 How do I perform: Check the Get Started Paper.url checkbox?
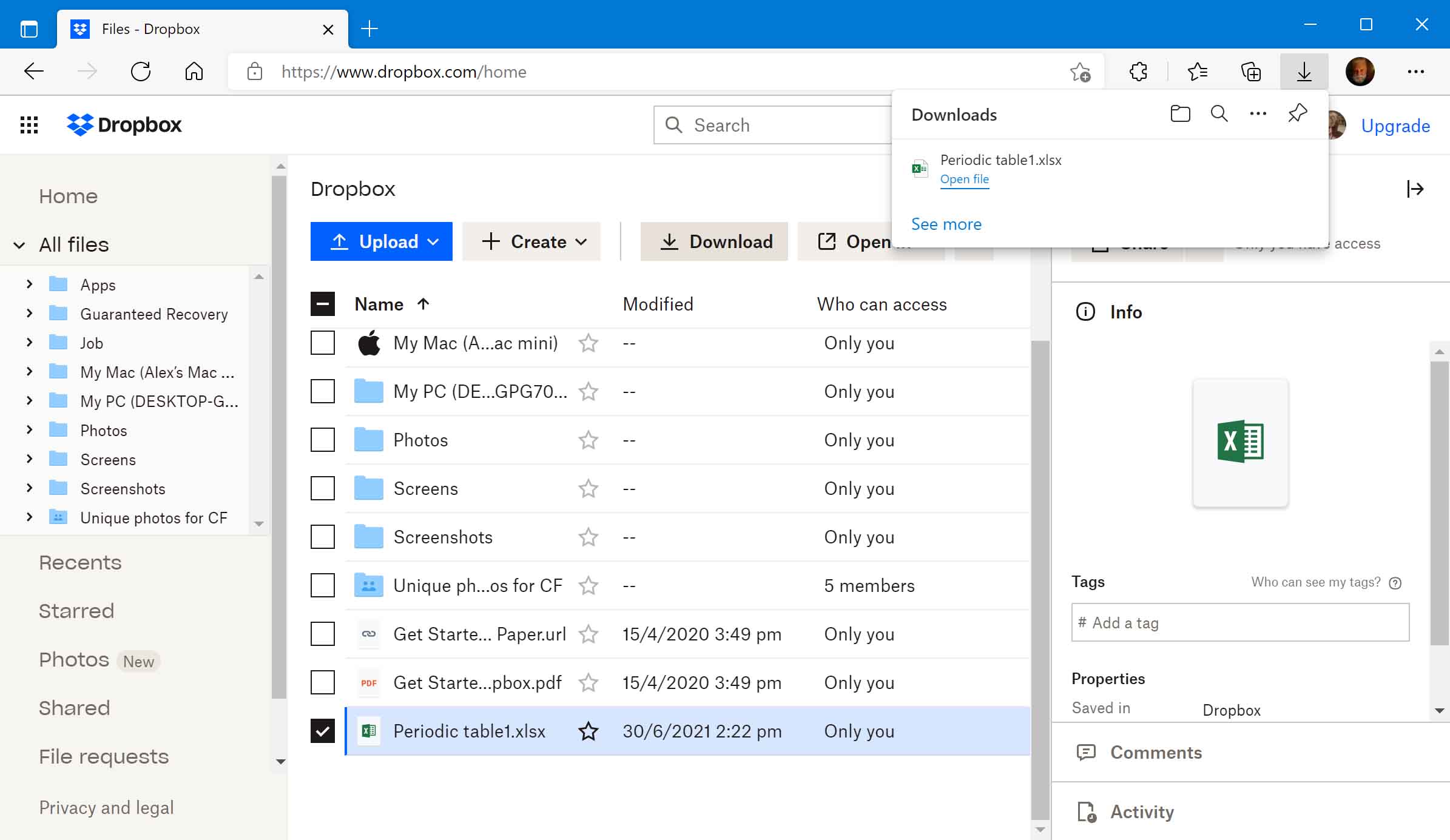coord(323,634)
